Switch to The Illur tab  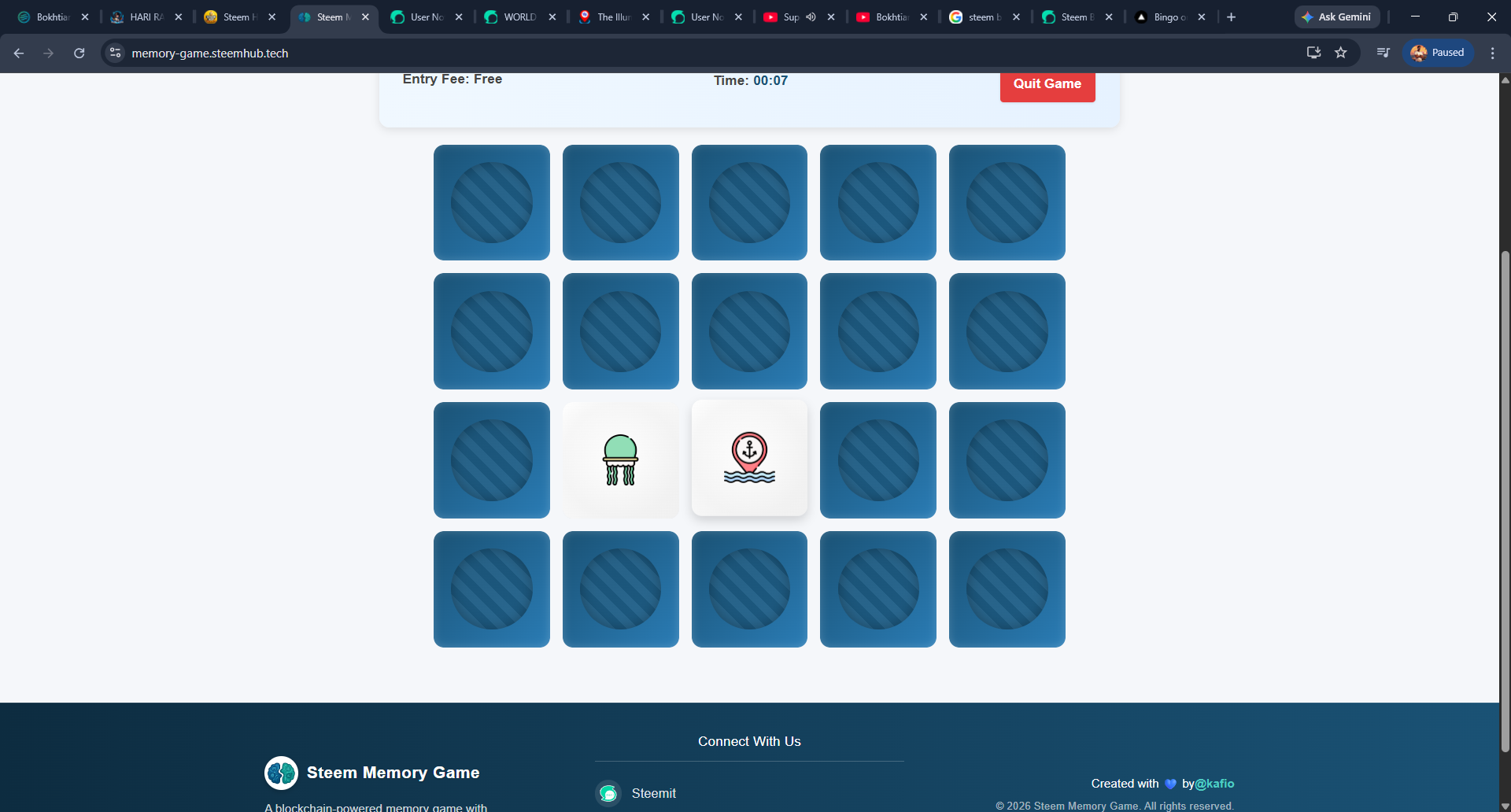(x=614, y=17)
